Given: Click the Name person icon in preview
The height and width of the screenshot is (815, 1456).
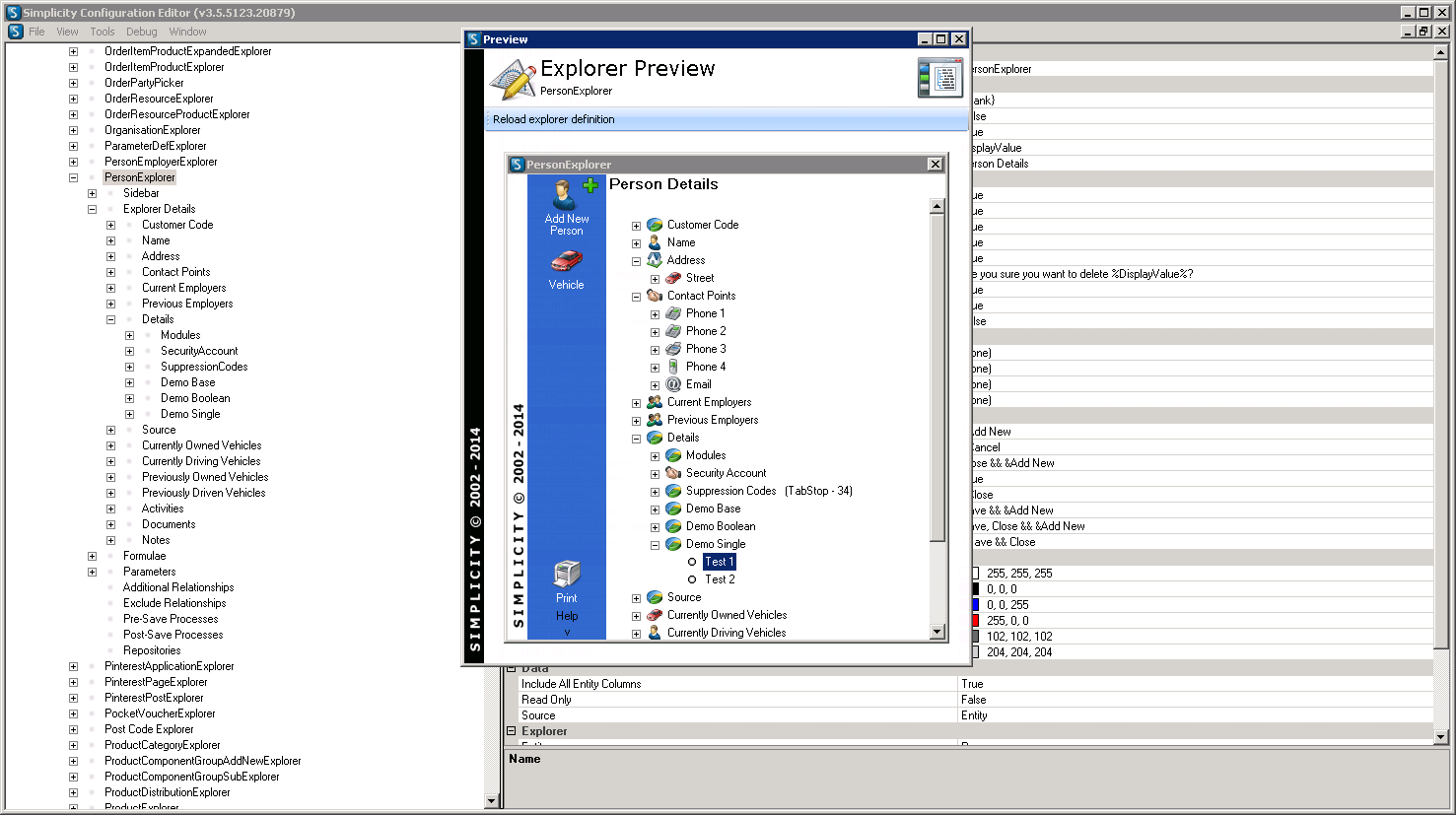Looking at the screenshot, I should coord(655,242).
